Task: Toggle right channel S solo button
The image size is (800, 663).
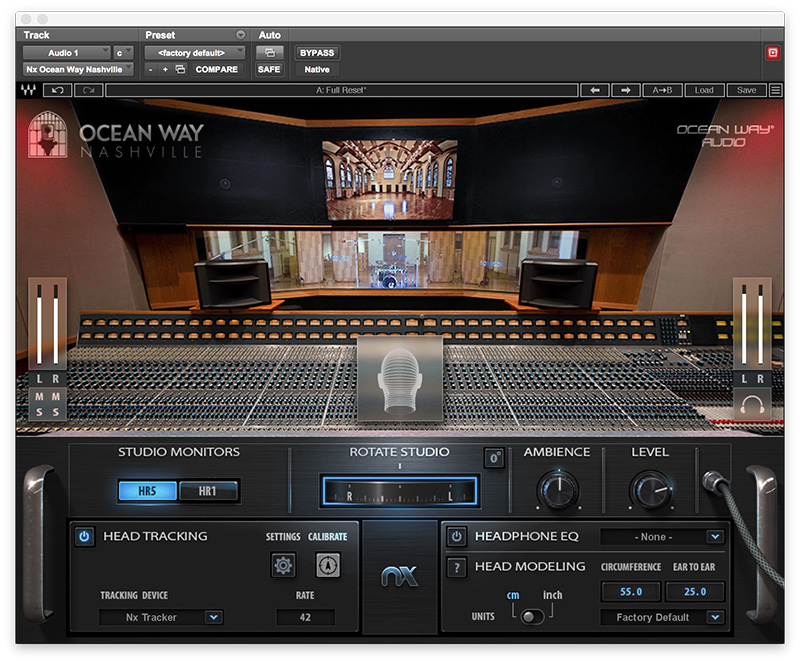Action: 56,412
